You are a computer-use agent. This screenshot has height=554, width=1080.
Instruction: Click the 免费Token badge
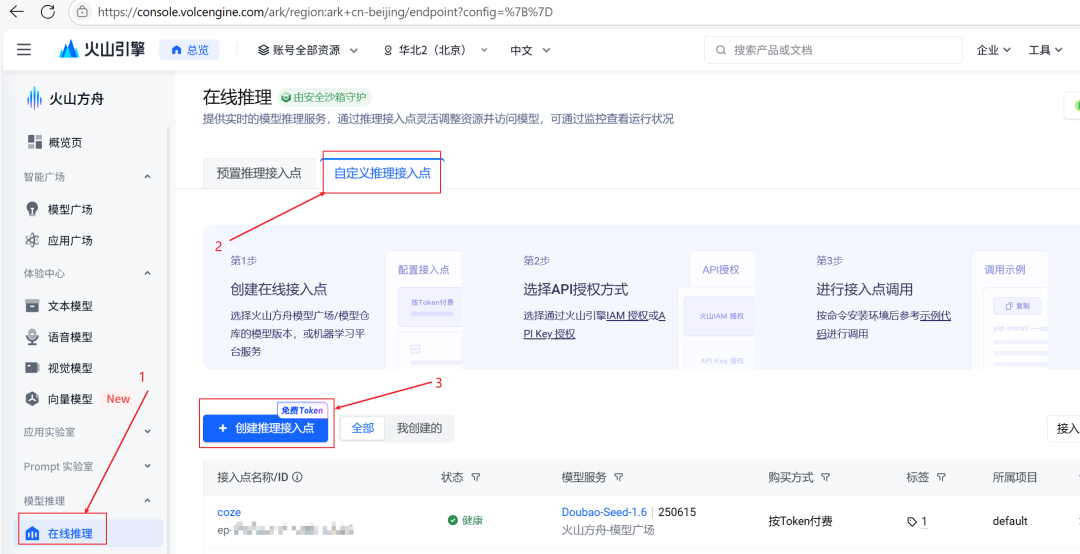tap(302, 410)
